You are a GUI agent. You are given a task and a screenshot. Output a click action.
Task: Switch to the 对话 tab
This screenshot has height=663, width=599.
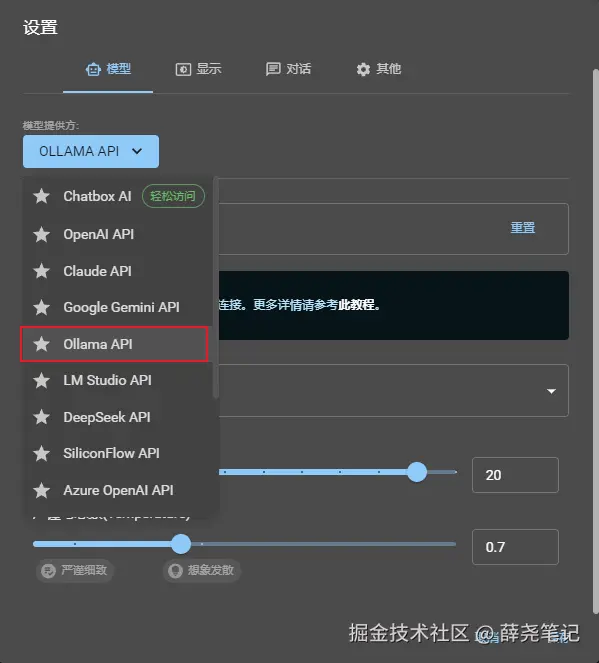click(x=288, y=69)
